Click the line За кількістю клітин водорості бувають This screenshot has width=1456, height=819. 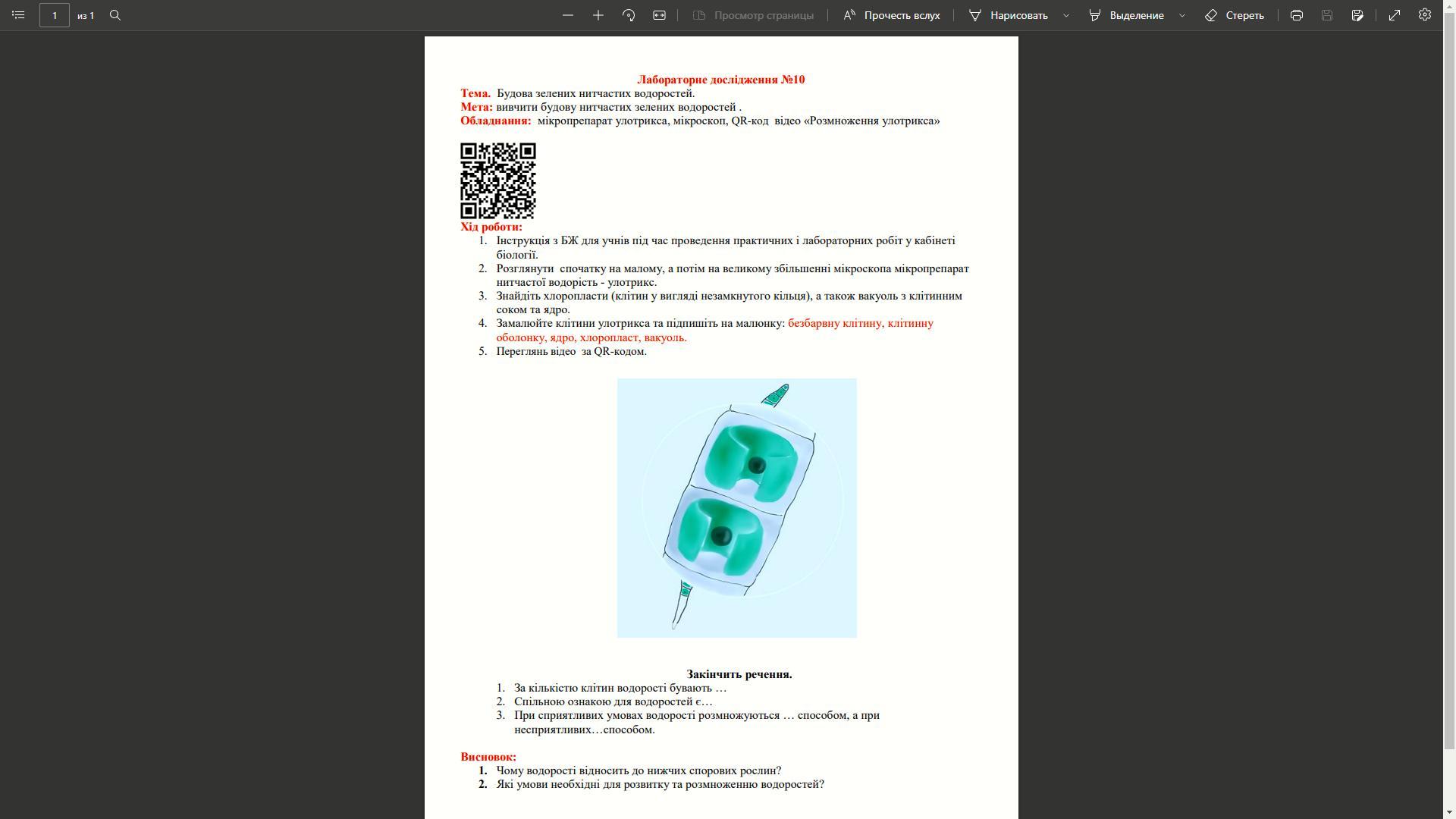pyautogui.click(x=620, y=688)
